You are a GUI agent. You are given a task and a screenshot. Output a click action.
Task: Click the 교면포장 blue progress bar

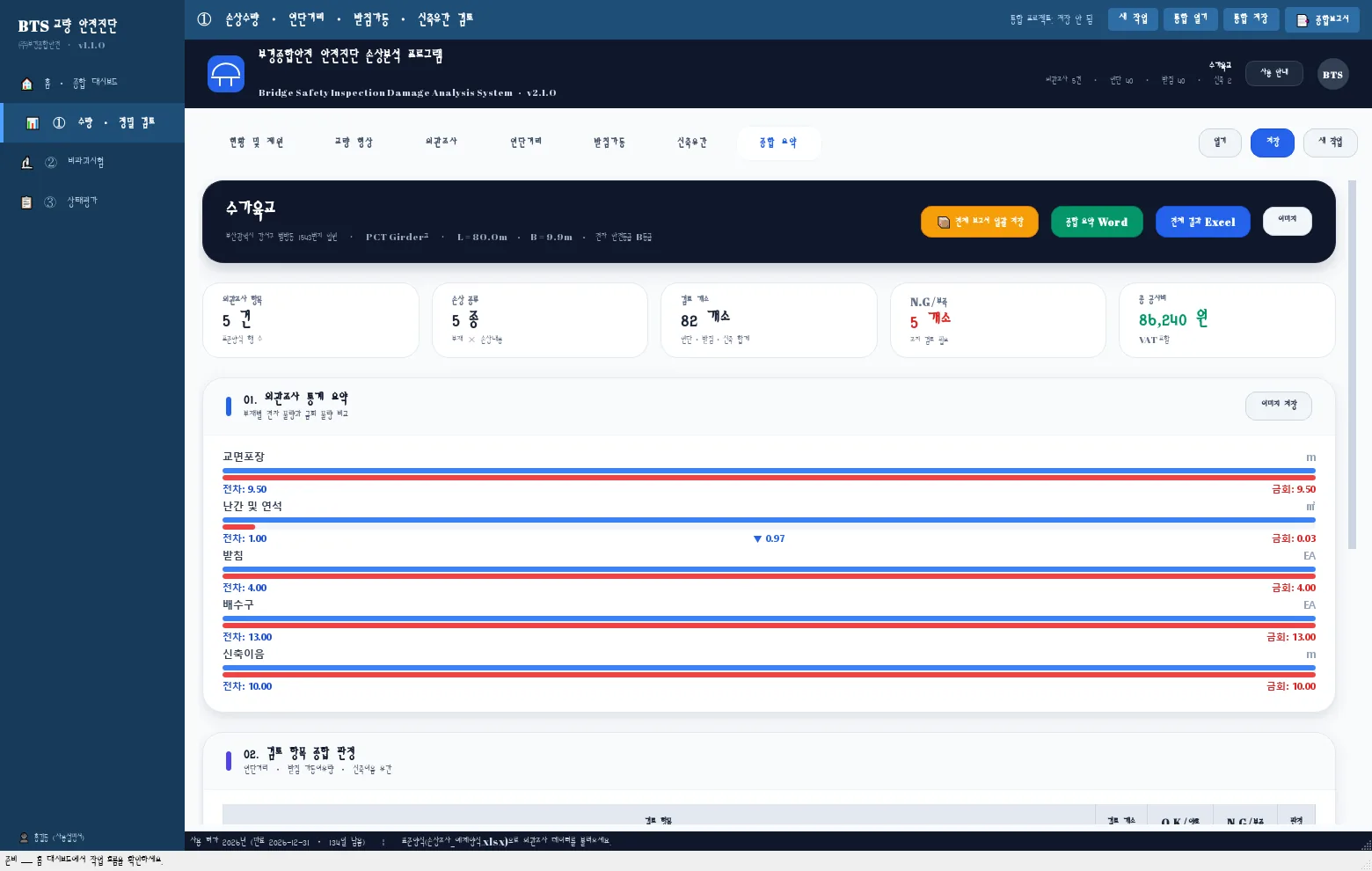coord(770,472)
